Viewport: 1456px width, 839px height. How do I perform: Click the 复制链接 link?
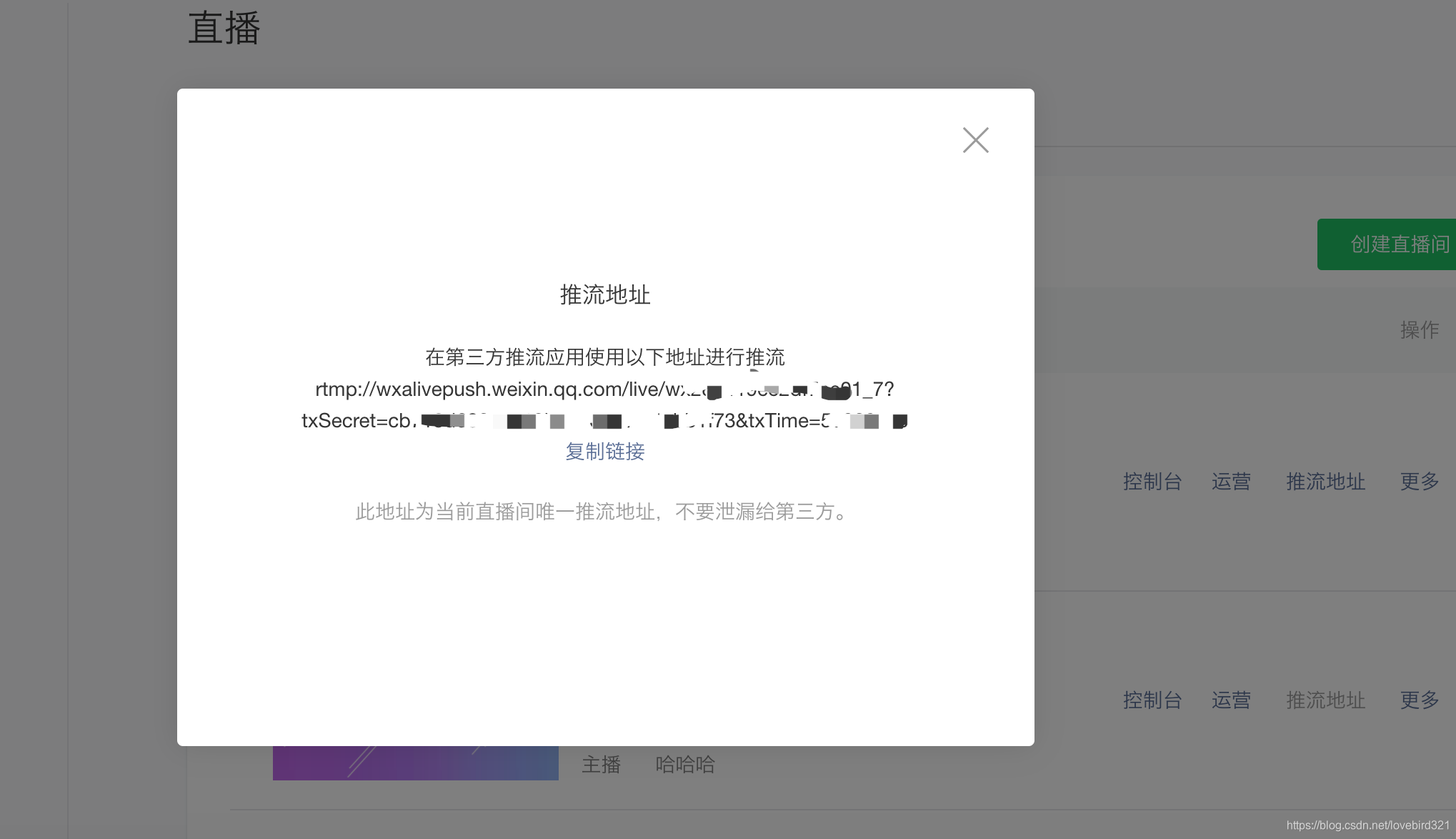605,452
